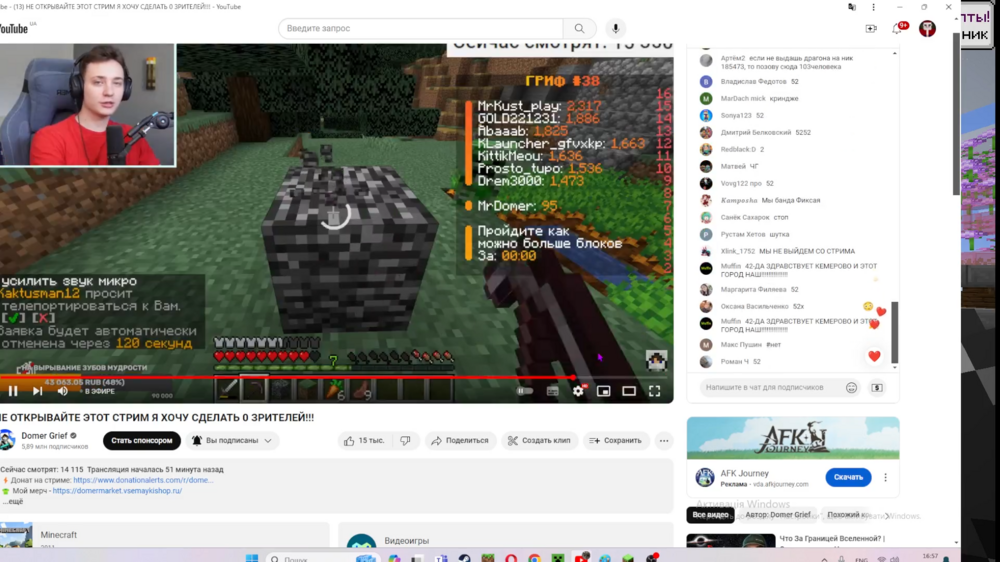Show more filter chips with the right arrow

[887, 515]
